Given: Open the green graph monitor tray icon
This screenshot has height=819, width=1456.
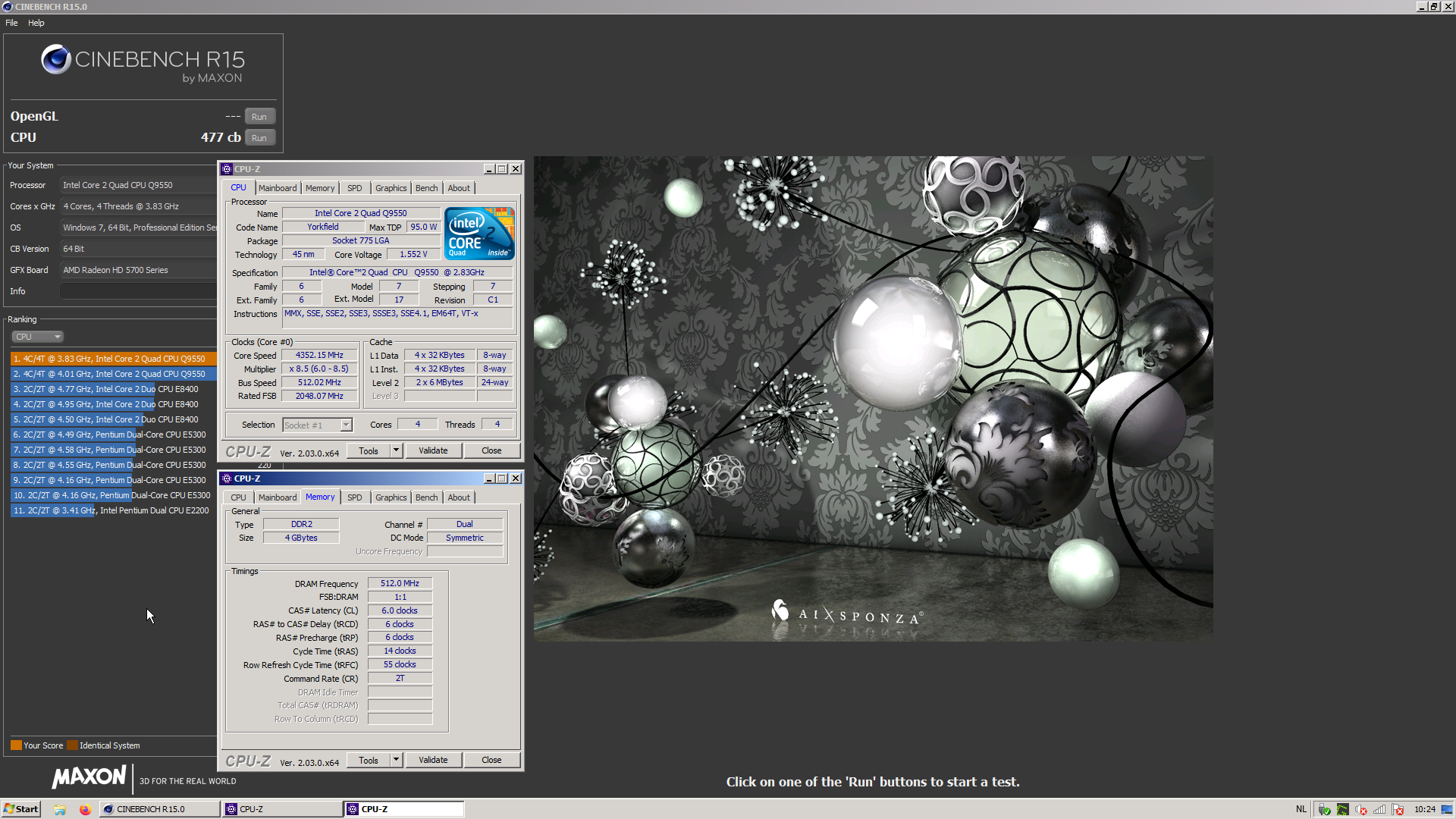Looking at the screenshot, I should click(x=1342, y=809).
